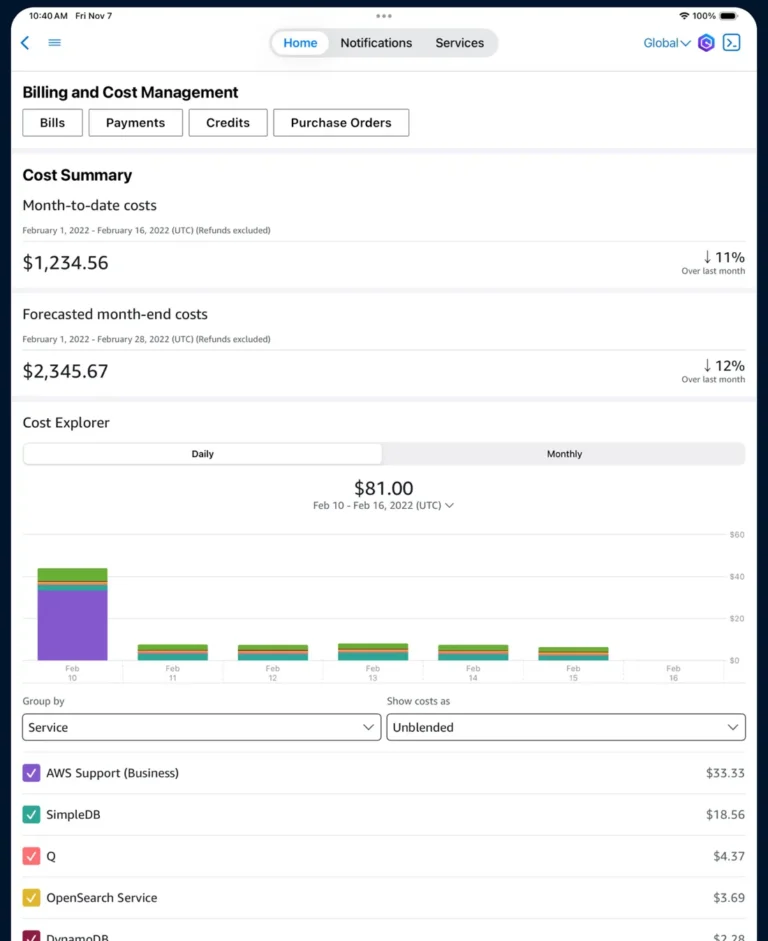Open the Show costs as Unblended dropdown
The width and height of the screenshot is (768, 941).
[x=566, y=727]
